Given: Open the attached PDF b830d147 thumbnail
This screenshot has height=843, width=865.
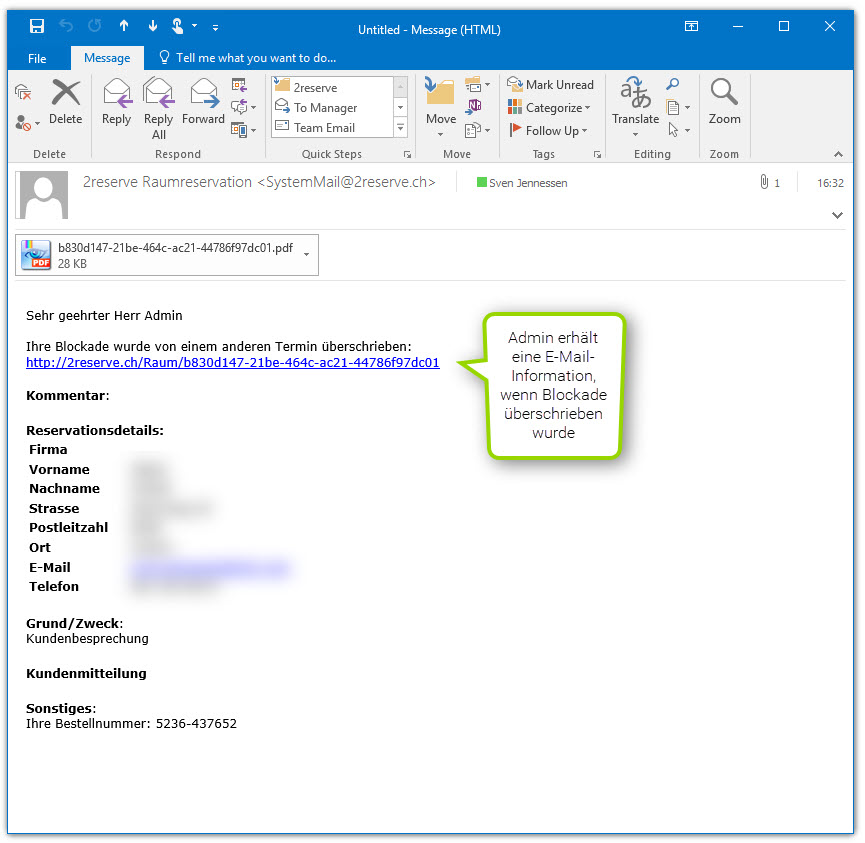Looking at the screenshot, I should [33, 254].
